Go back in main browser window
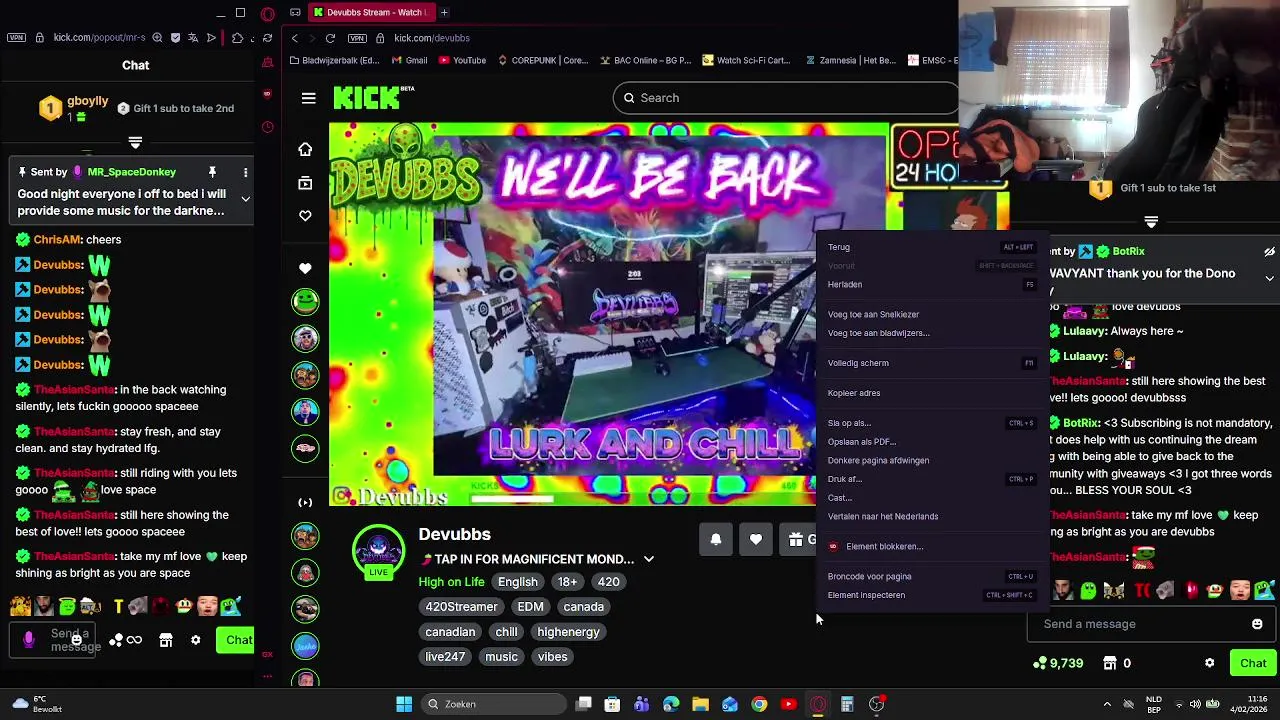Image resolution: width=1280 pixels, height=720 pixels. click(294, 38)
